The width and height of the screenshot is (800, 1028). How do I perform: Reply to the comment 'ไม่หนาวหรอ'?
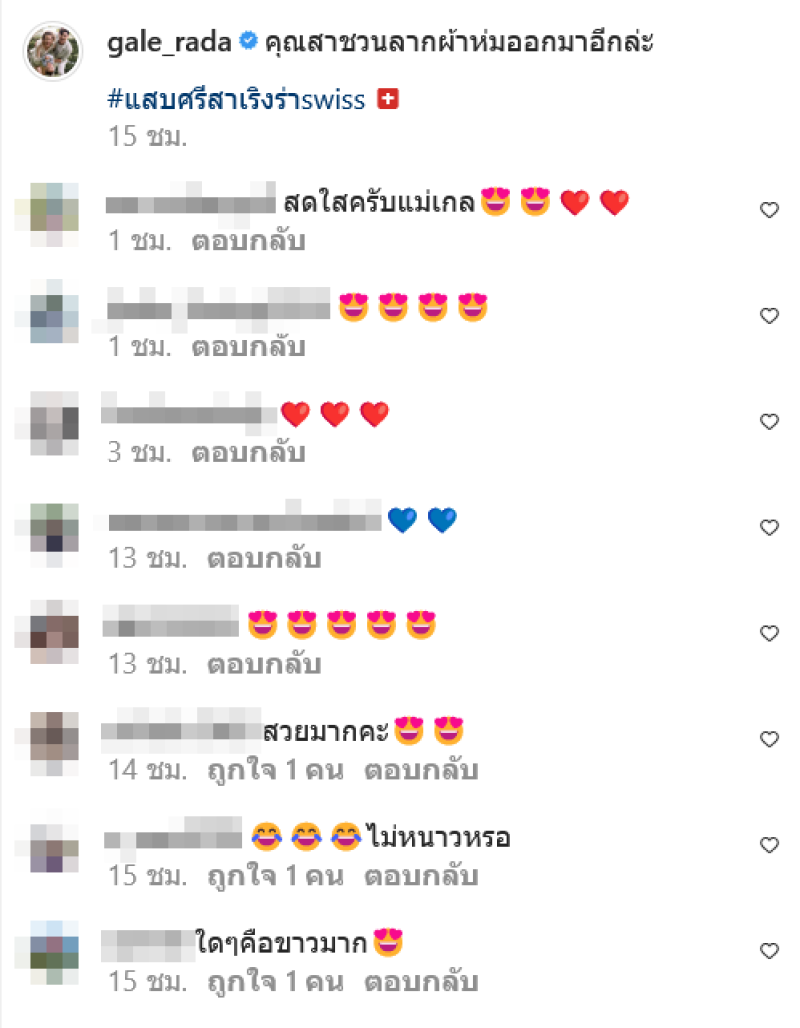422,877
